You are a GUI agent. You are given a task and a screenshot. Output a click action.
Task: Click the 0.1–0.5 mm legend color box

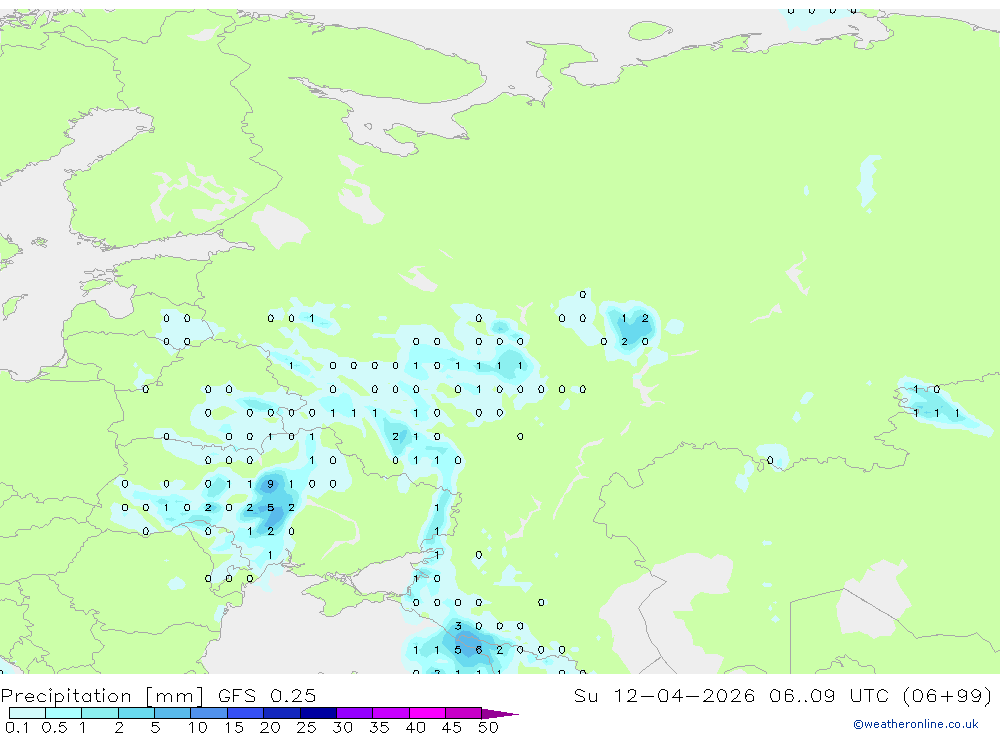click(27, 713)
